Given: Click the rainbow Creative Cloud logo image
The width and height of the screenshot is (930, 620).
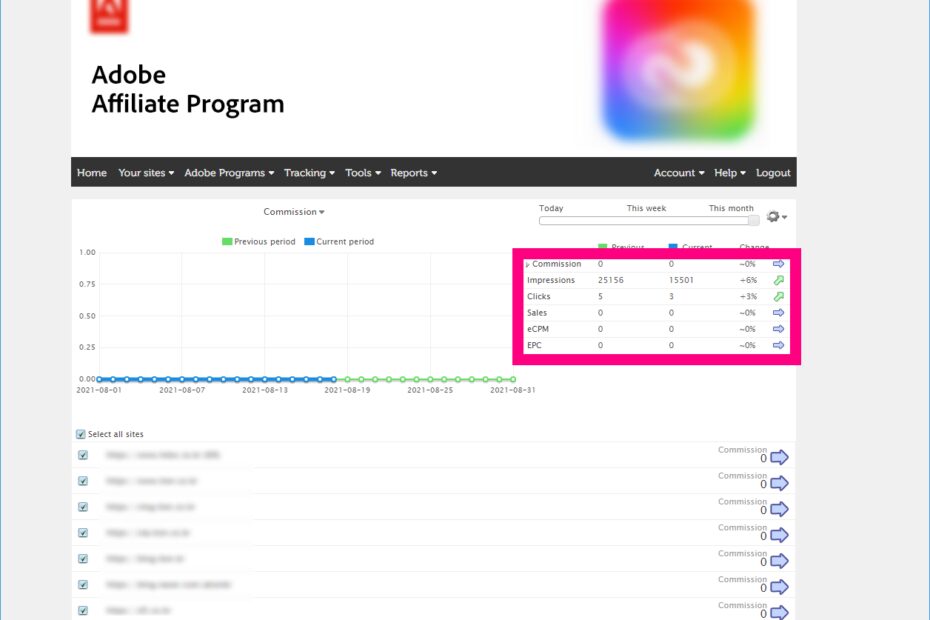Looking at the screenshot, I should pos(679,68).
